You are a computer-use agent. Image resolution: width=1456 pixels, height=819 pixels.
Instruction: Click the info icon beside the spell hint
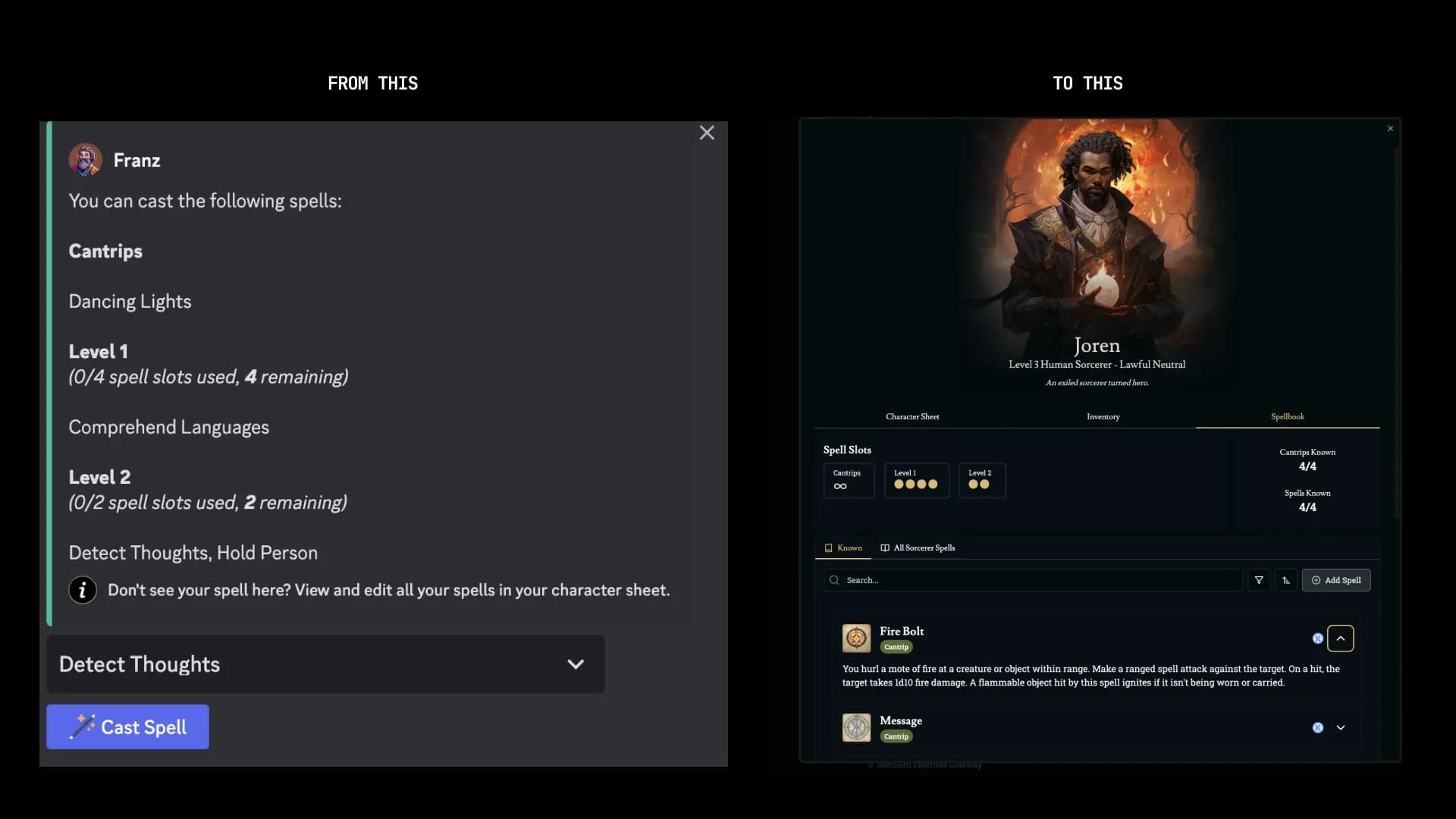[x=83, y=590]
